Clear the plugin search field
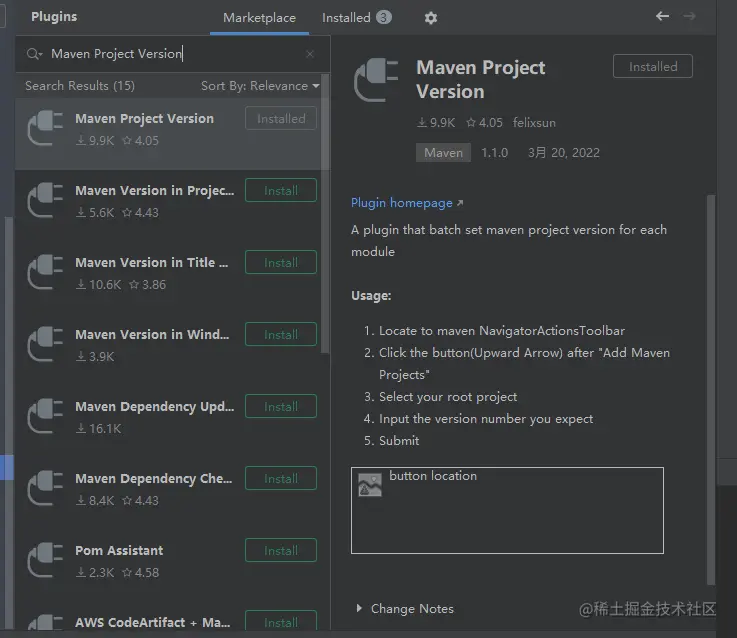The height and width of the screenshot is (638, 737). [310, 54]
